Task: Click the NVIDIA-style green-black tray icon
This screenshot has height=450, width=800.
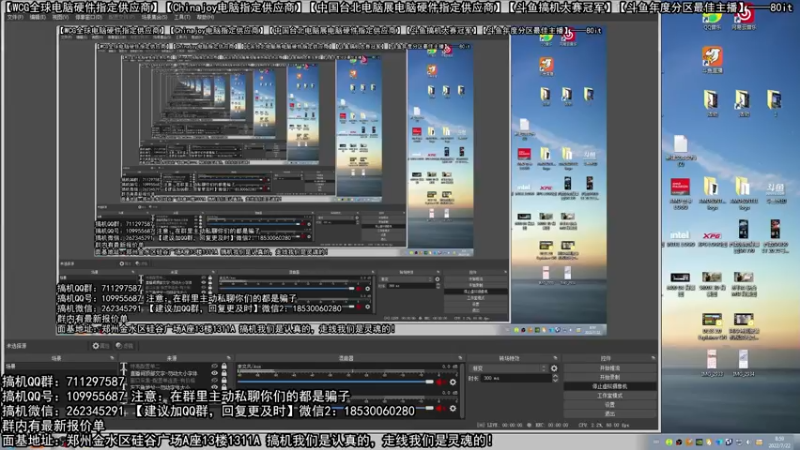Action: (x=699, y=442)
